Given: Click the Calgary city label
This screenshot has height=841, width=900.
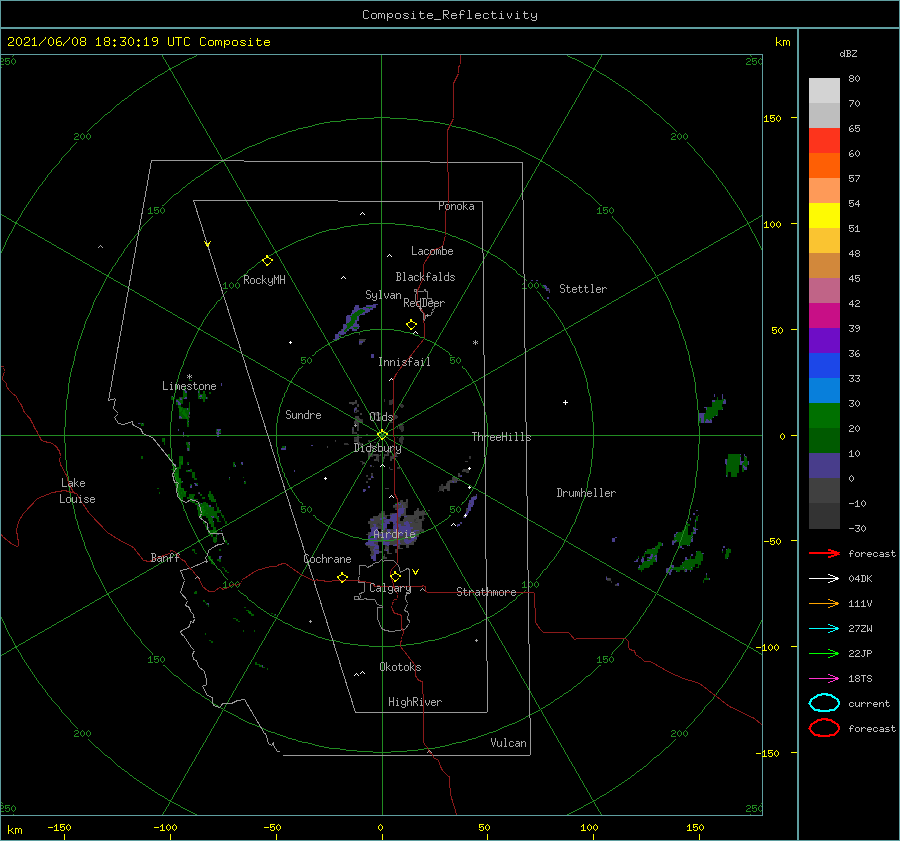Looking at the screenshot, I should pyautogui.click(x=390, y=588).
